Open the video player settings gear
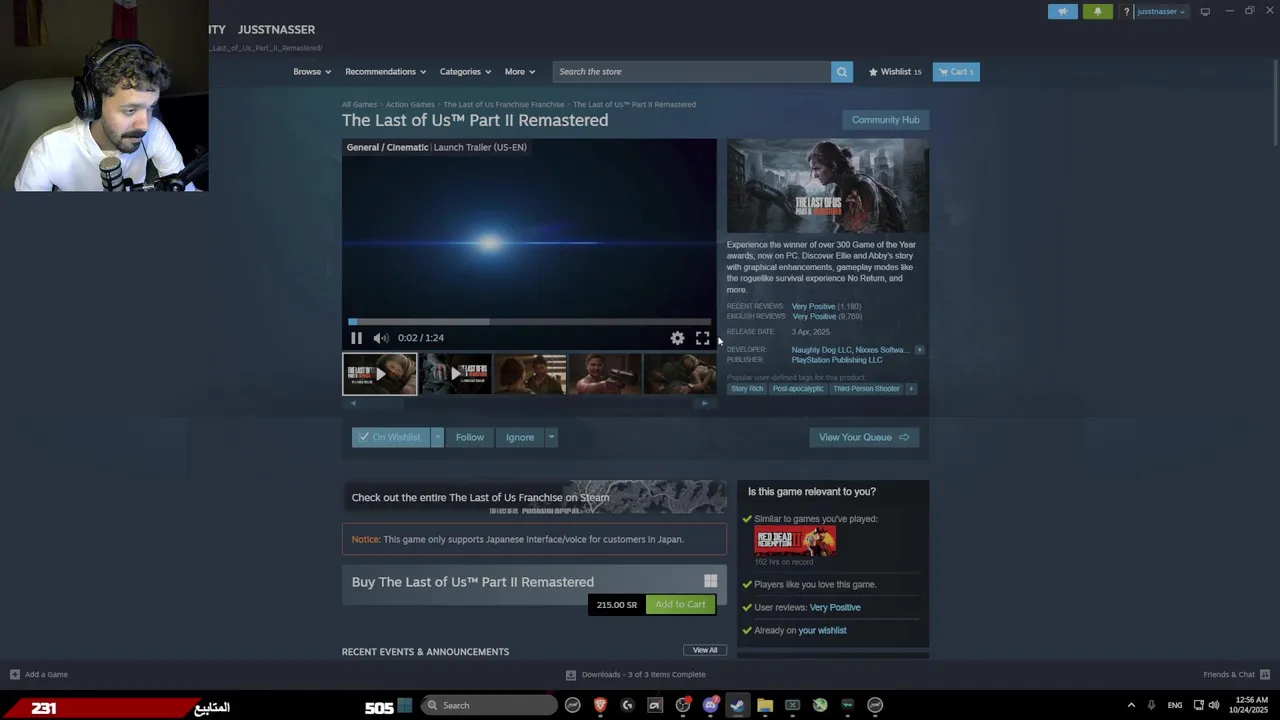The image size is (1280, 720). click(x=677, y=338)
